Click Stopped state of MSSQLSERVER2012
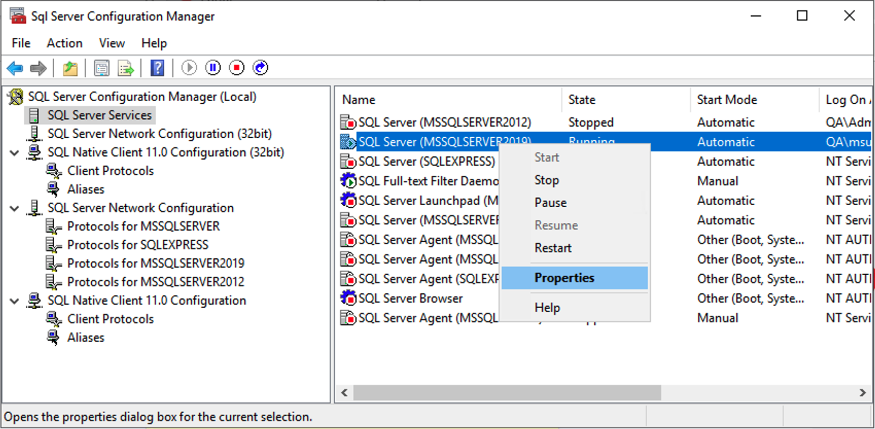875x429 pixels. [590, 122]
